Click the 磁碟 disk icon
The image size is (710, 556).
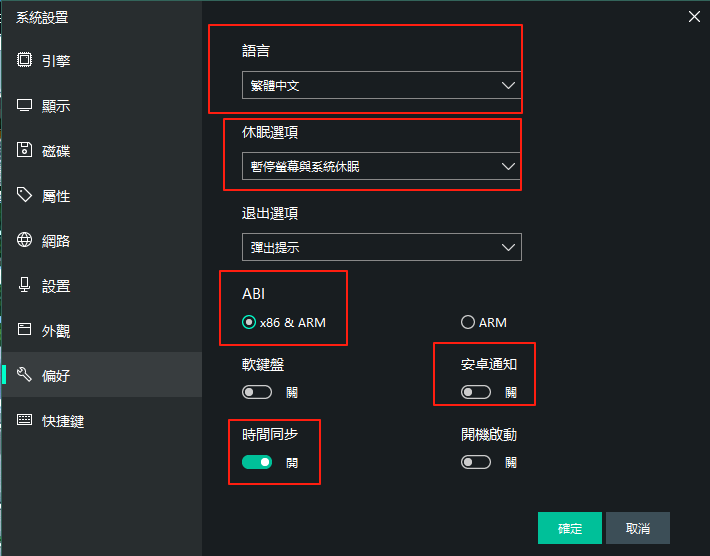[24, 149]
